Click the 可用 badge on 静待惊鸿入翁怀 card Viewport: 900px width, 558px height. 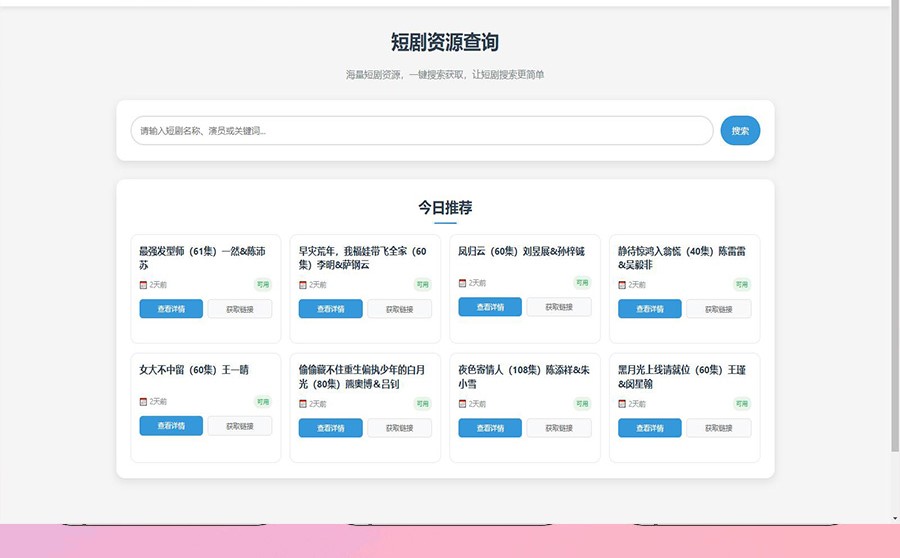coord(741,285)
